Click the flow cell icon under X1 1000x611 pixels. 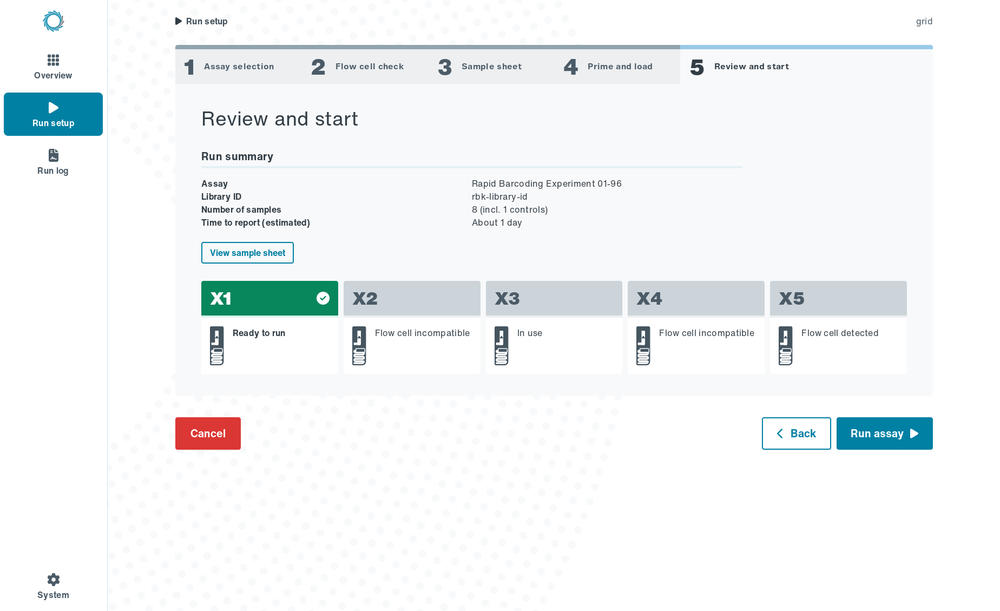pyautogui.click(x=217, y=346)
